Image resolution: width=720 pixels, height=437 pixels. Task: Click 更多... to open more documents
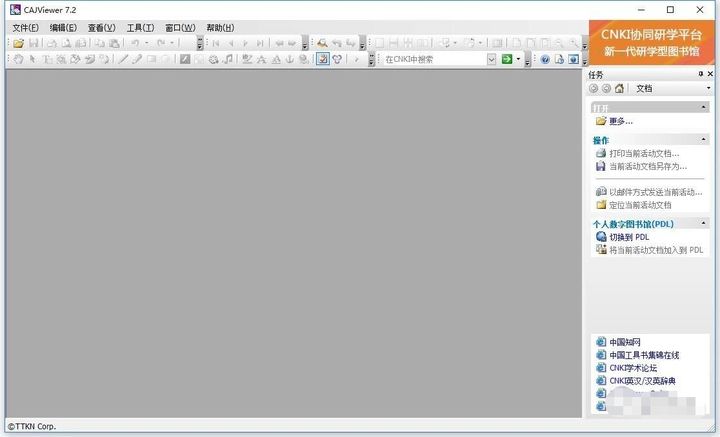coord(621,121)
